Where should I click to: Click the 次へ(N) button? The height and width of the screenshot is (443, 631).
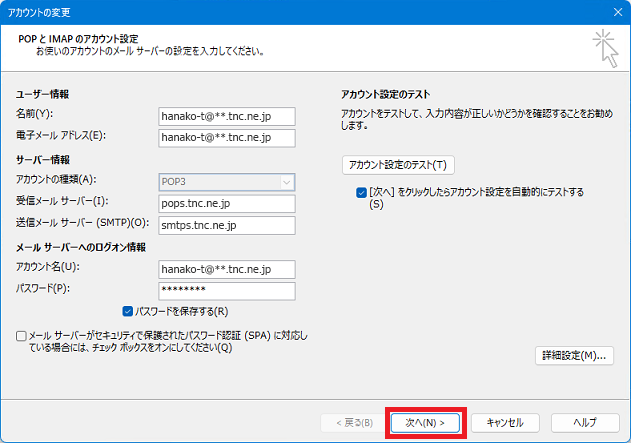(425, 423)
